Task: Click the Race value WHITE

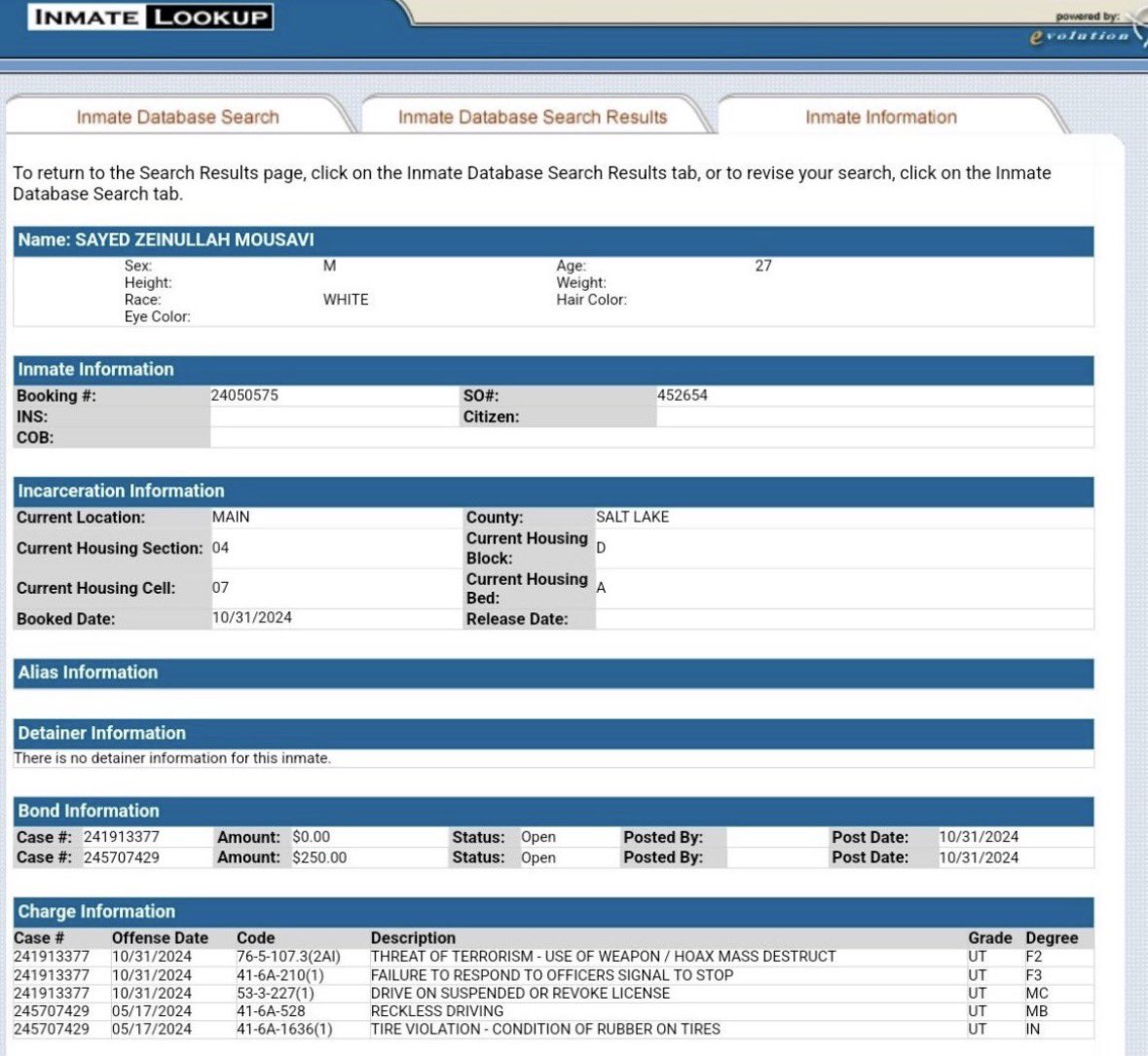Action: click(x=346, y=300)
